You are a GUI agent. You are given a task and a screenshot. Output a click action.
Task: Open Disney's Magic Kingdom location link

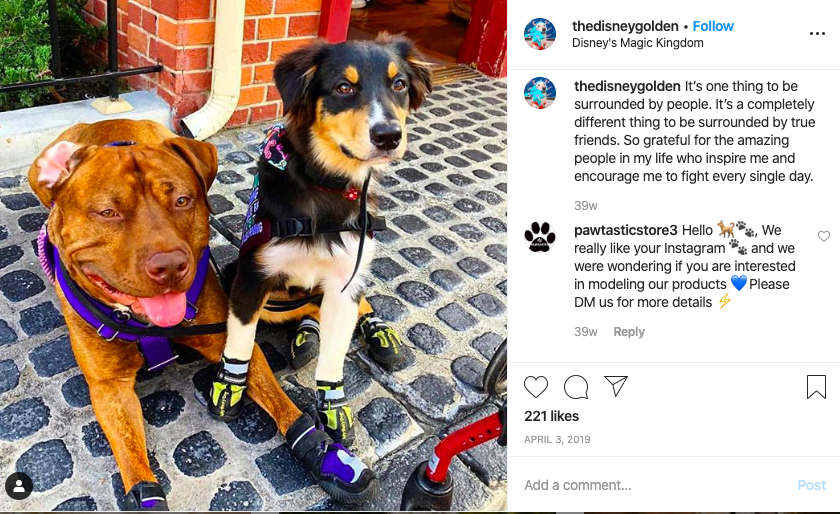point(638,43)
